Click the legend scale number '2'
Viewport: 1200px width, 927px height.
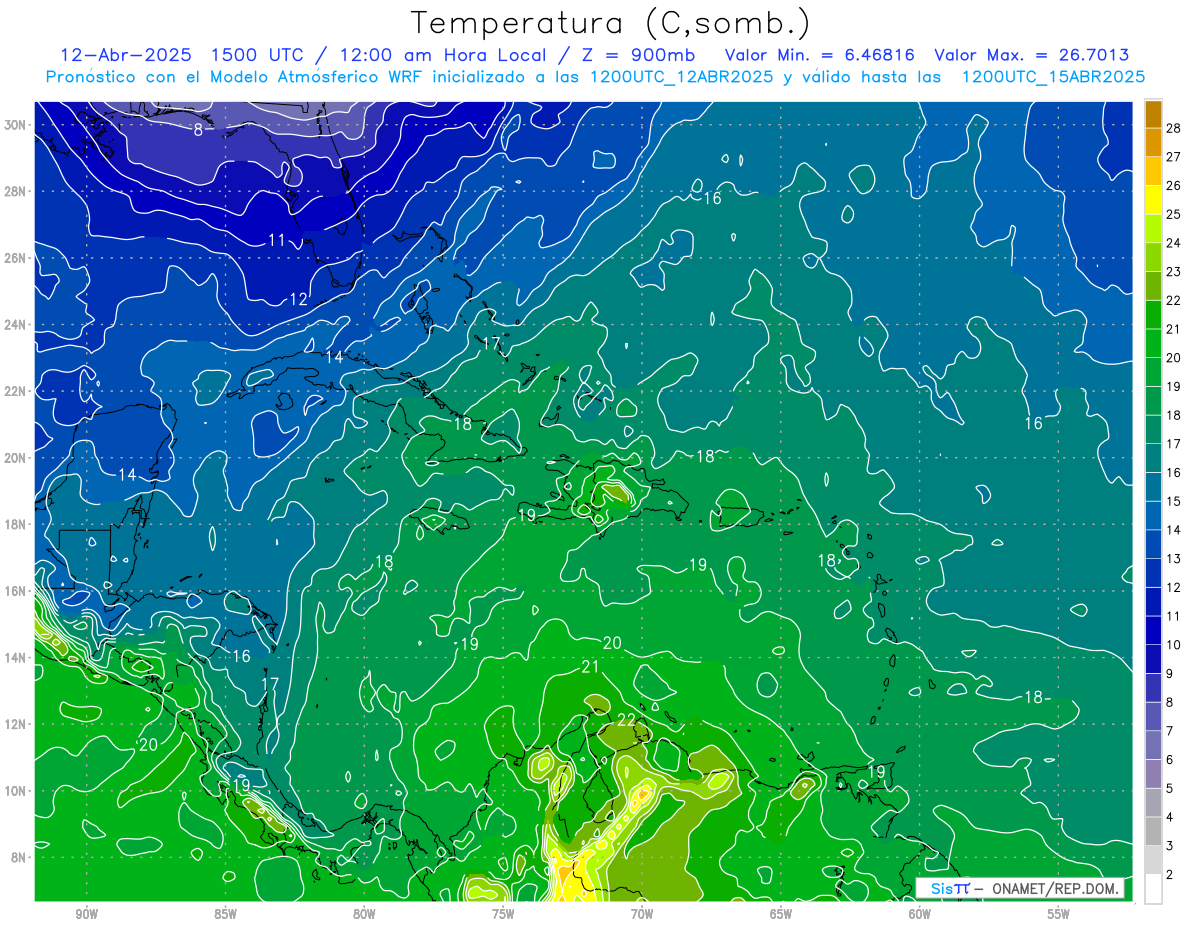pos(1170,875)
